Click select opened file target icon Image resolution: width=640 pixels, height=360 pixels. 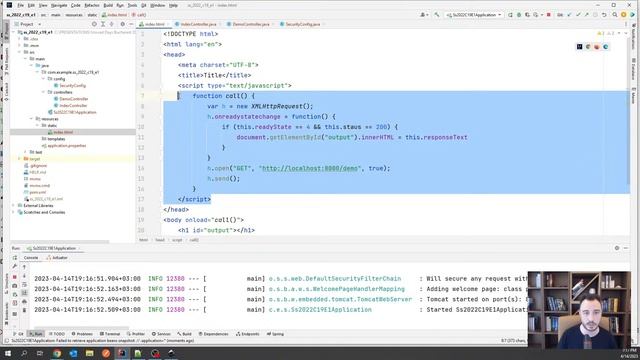[x=94, y=24]
